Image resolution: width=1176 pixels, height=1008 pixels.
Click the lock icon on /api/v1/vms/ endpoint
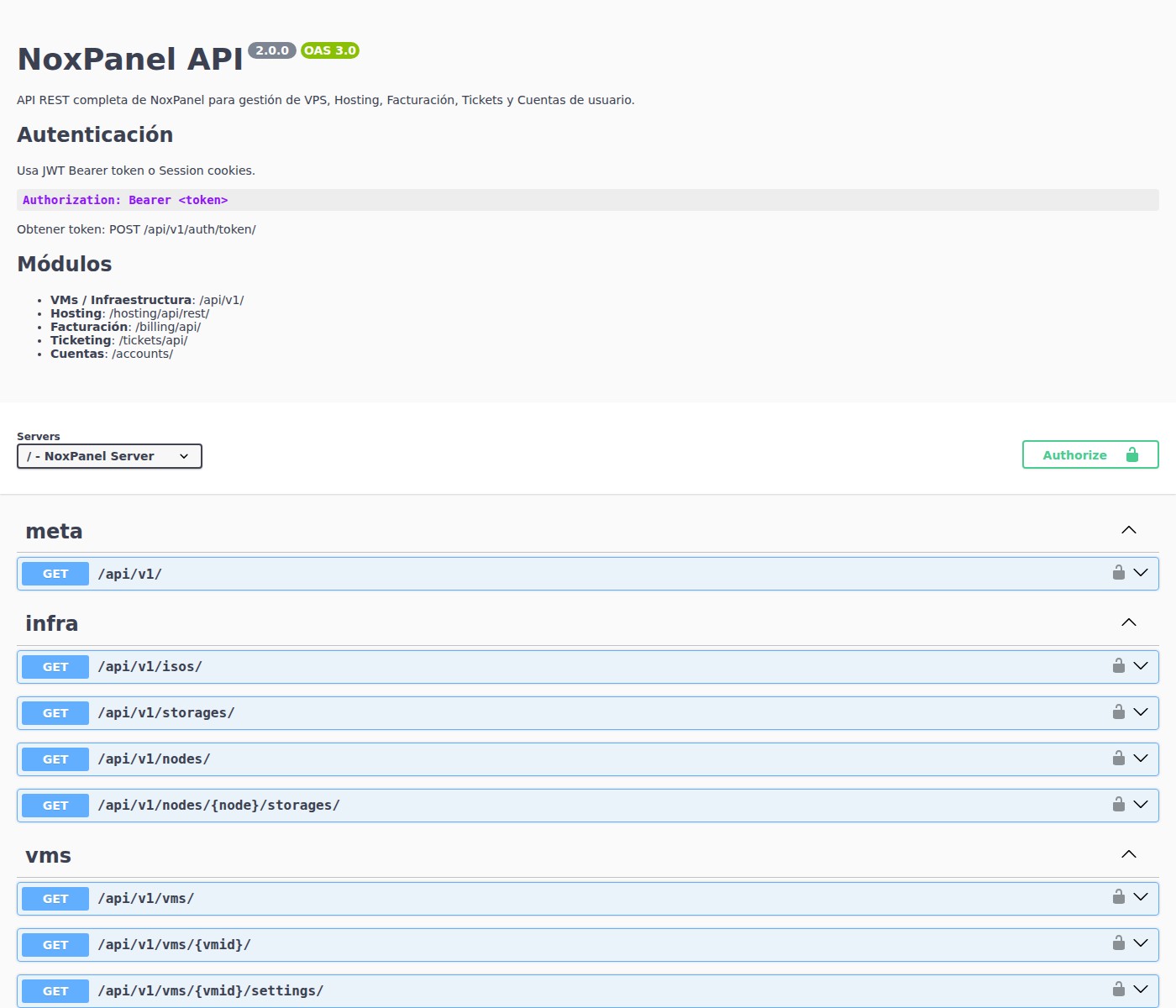[1118, 897]
